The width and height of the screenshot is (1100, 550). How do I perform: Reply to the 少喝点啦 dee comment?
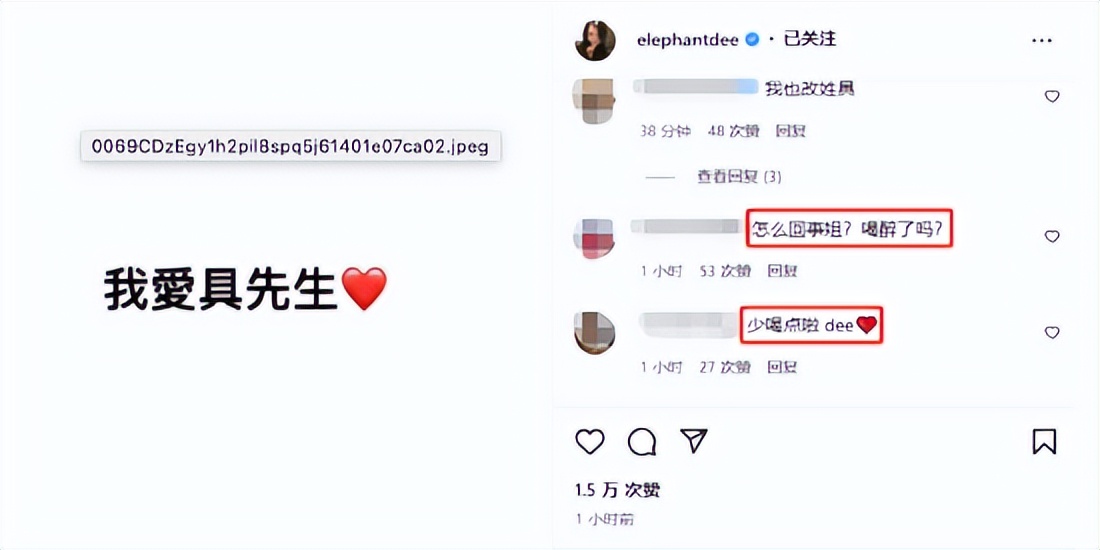click(782, 367)
